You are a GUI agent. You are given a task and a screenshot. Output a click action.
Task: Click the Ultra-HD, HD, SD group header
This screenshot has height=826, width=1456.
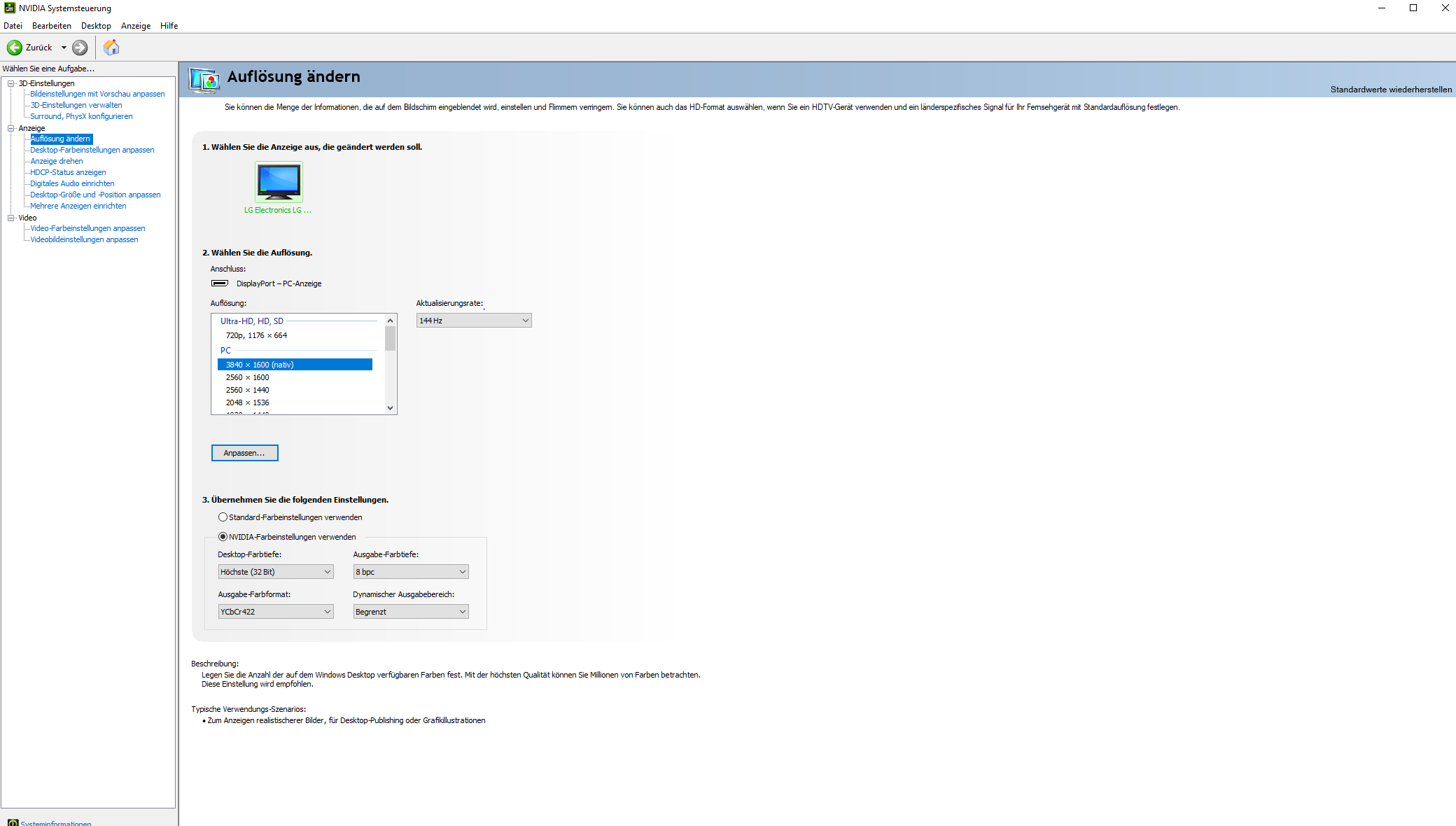click(252, 321)
